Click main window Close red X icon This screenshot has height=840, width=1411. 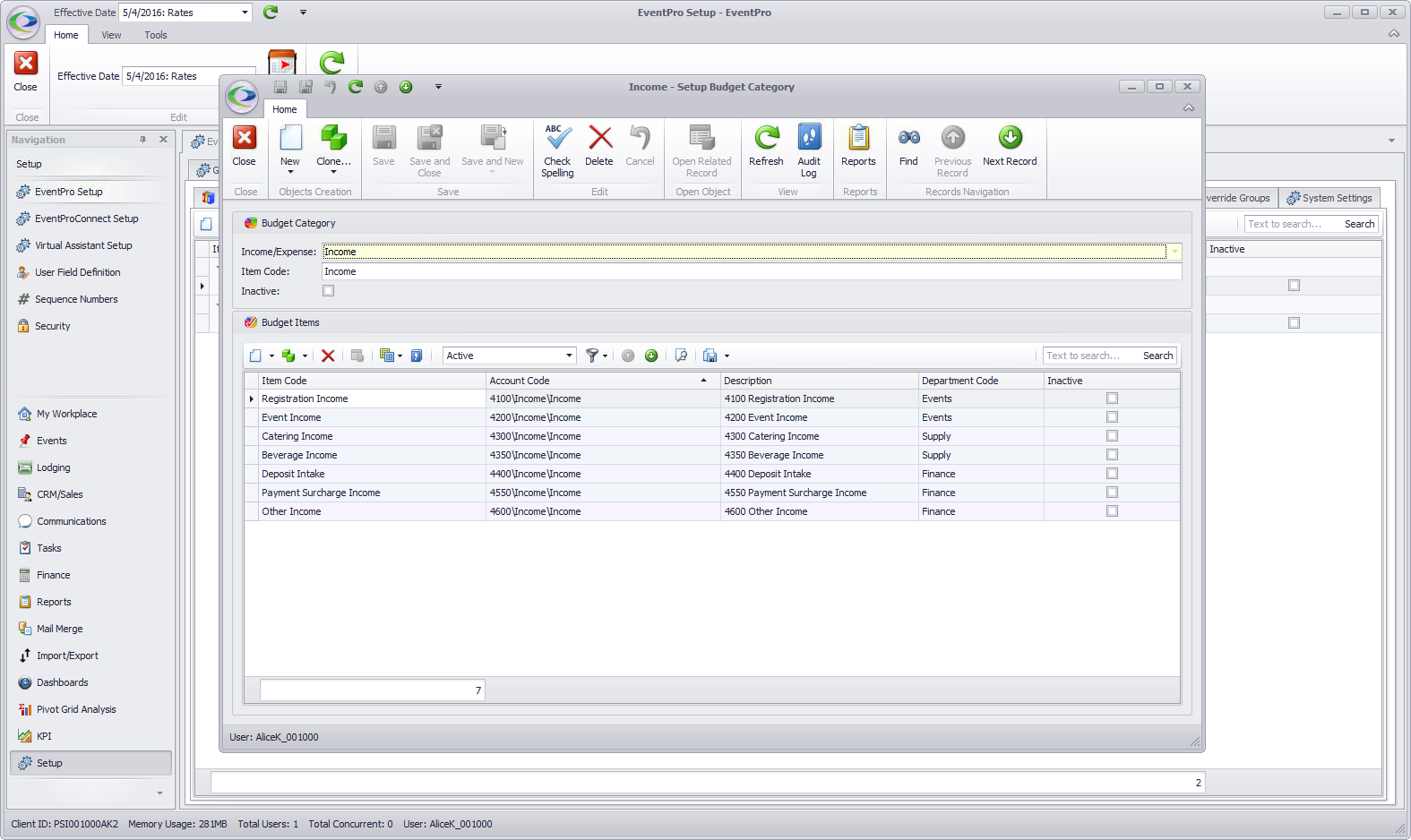pyautogui.click(x=26, y=64)
